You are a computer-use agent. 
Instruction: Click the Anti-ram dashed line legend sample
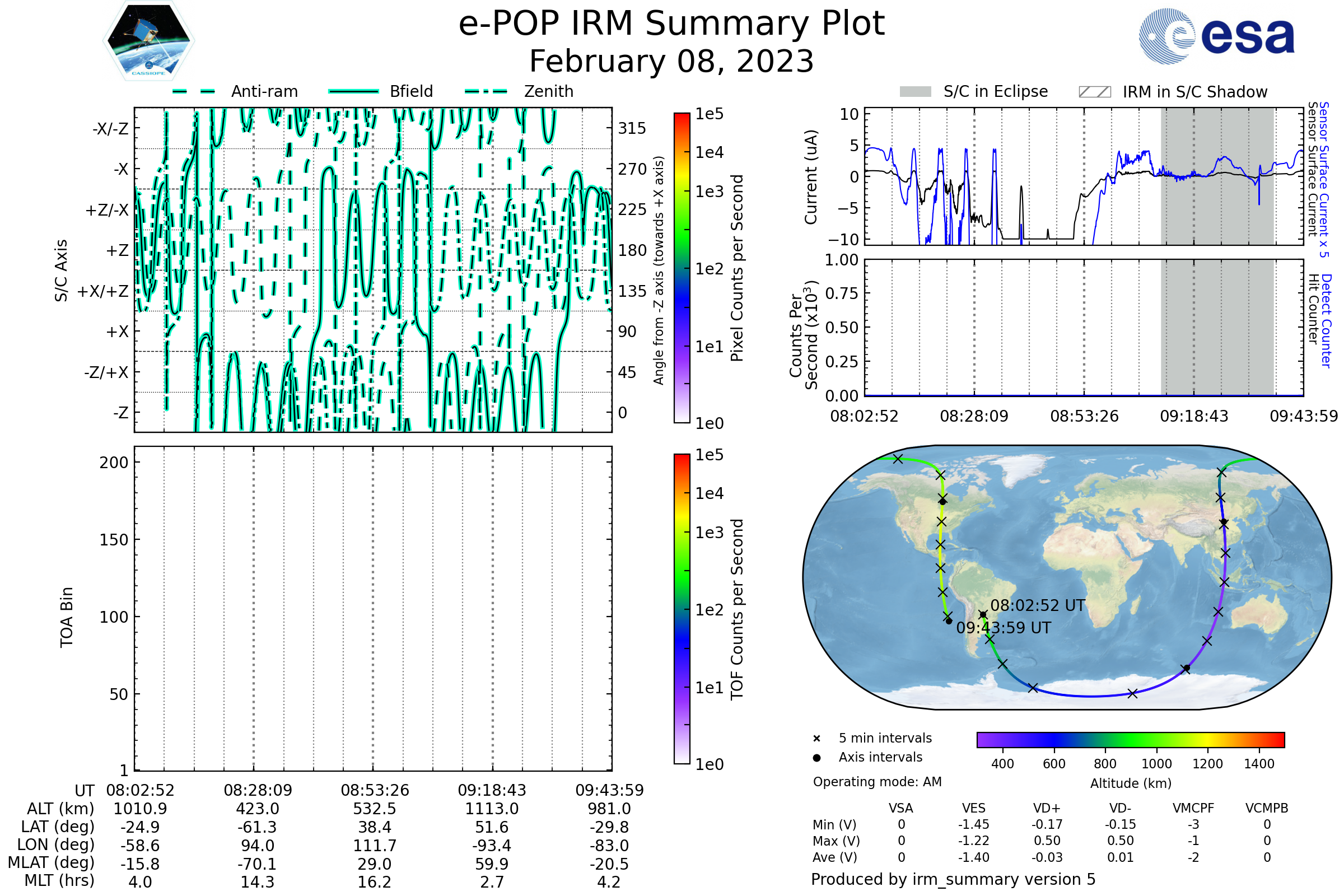click(194, 91)
